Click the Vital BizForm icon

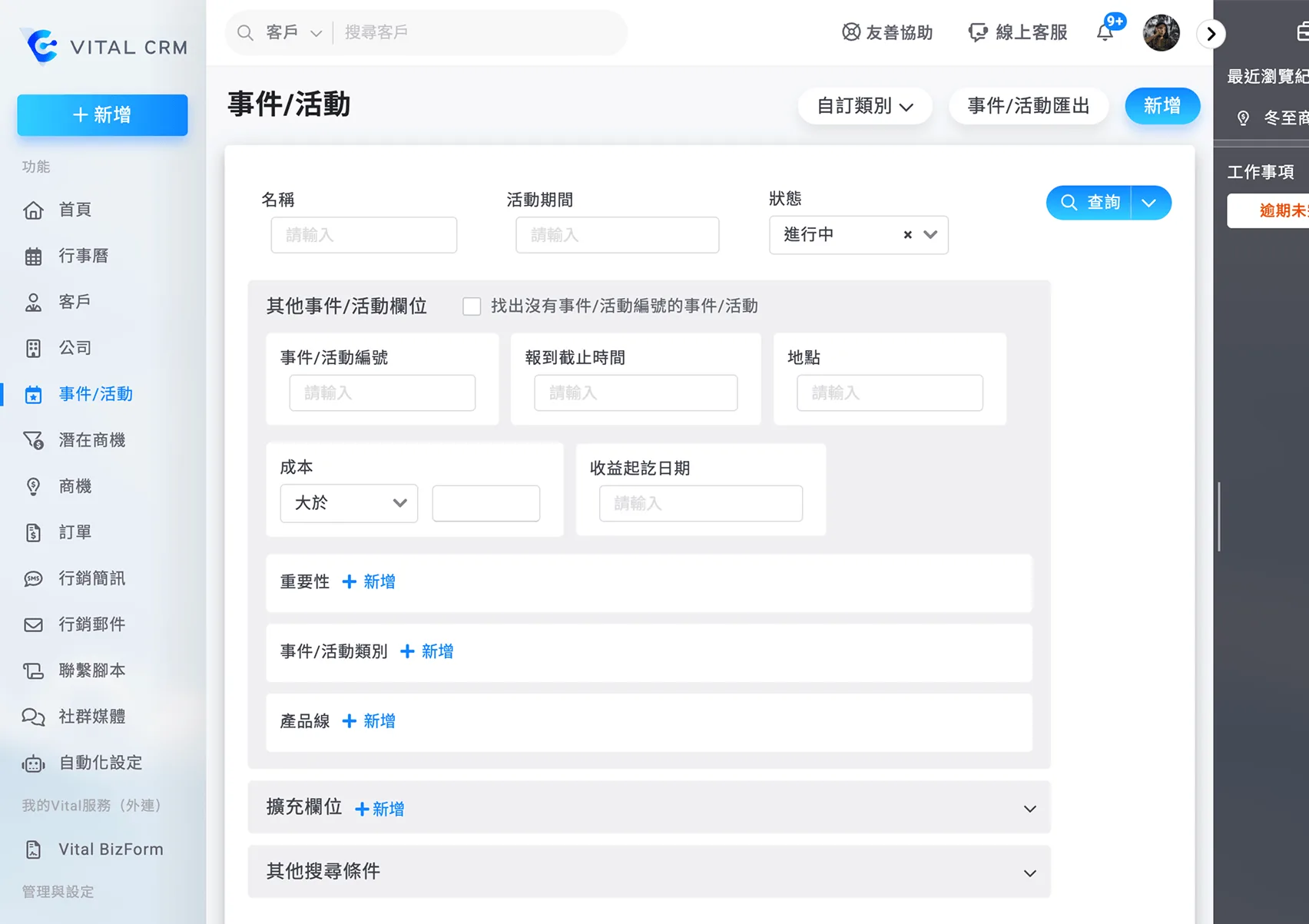(33, 849)
